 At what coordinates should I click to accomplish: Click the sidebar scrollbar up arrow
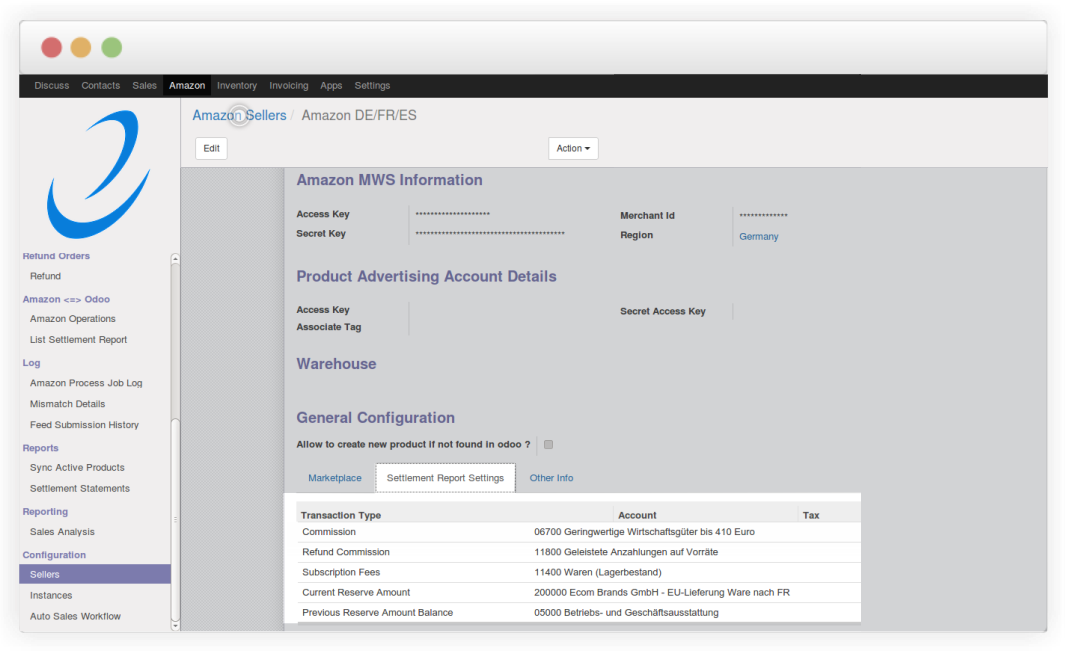(x=175, y=258)
